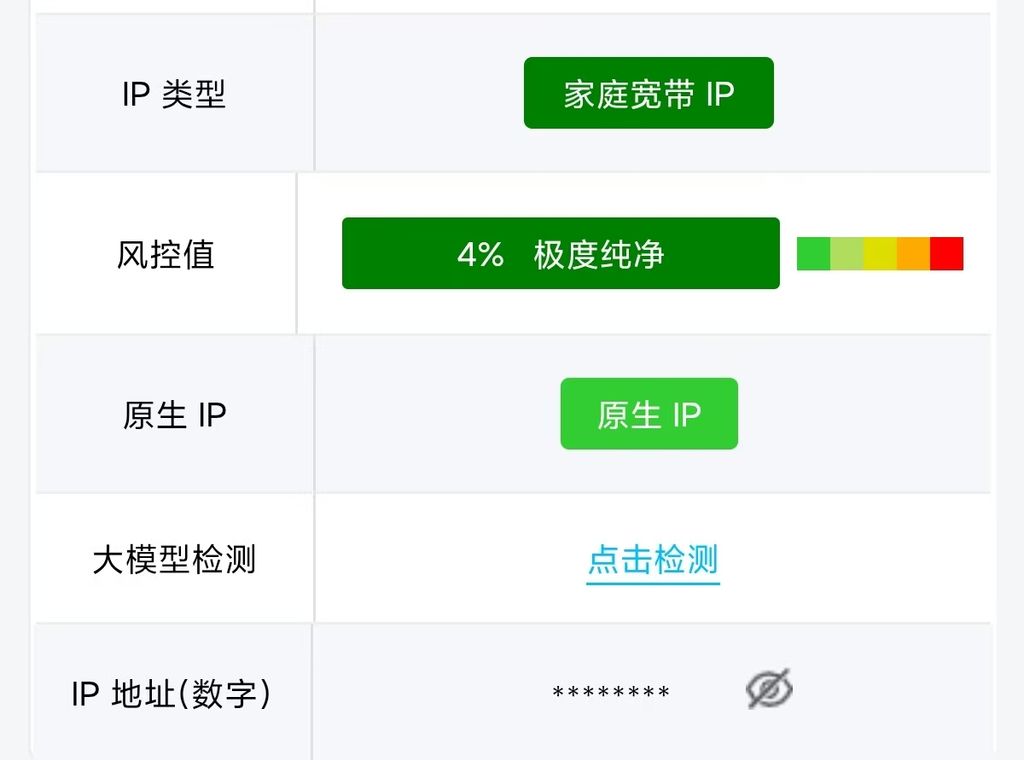Select the yellow risk swatch
Image resolution: width=1024 pixels, height=760 pixels.
(x=880, y=253)
